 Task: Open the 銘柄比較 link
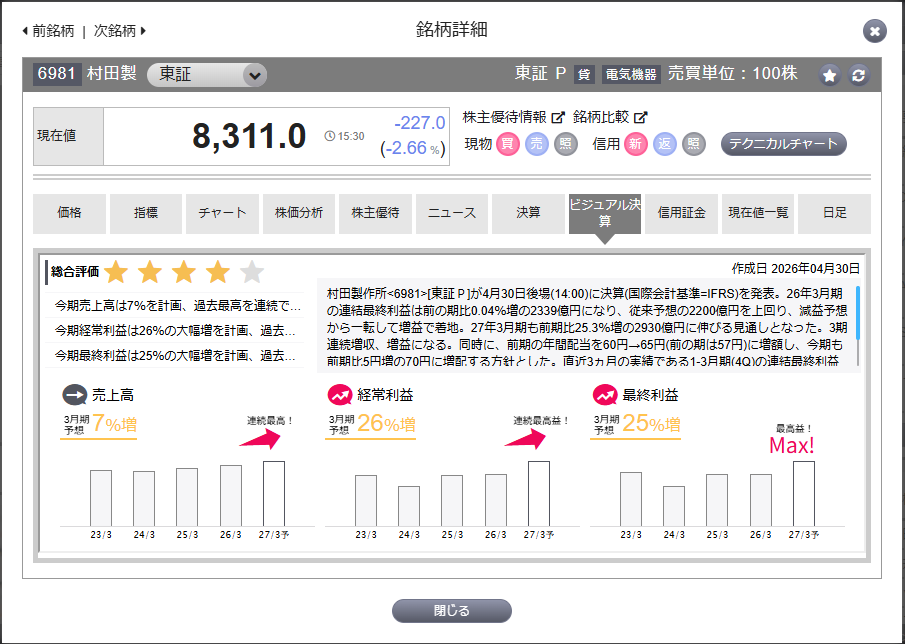(x=601, y=117)
